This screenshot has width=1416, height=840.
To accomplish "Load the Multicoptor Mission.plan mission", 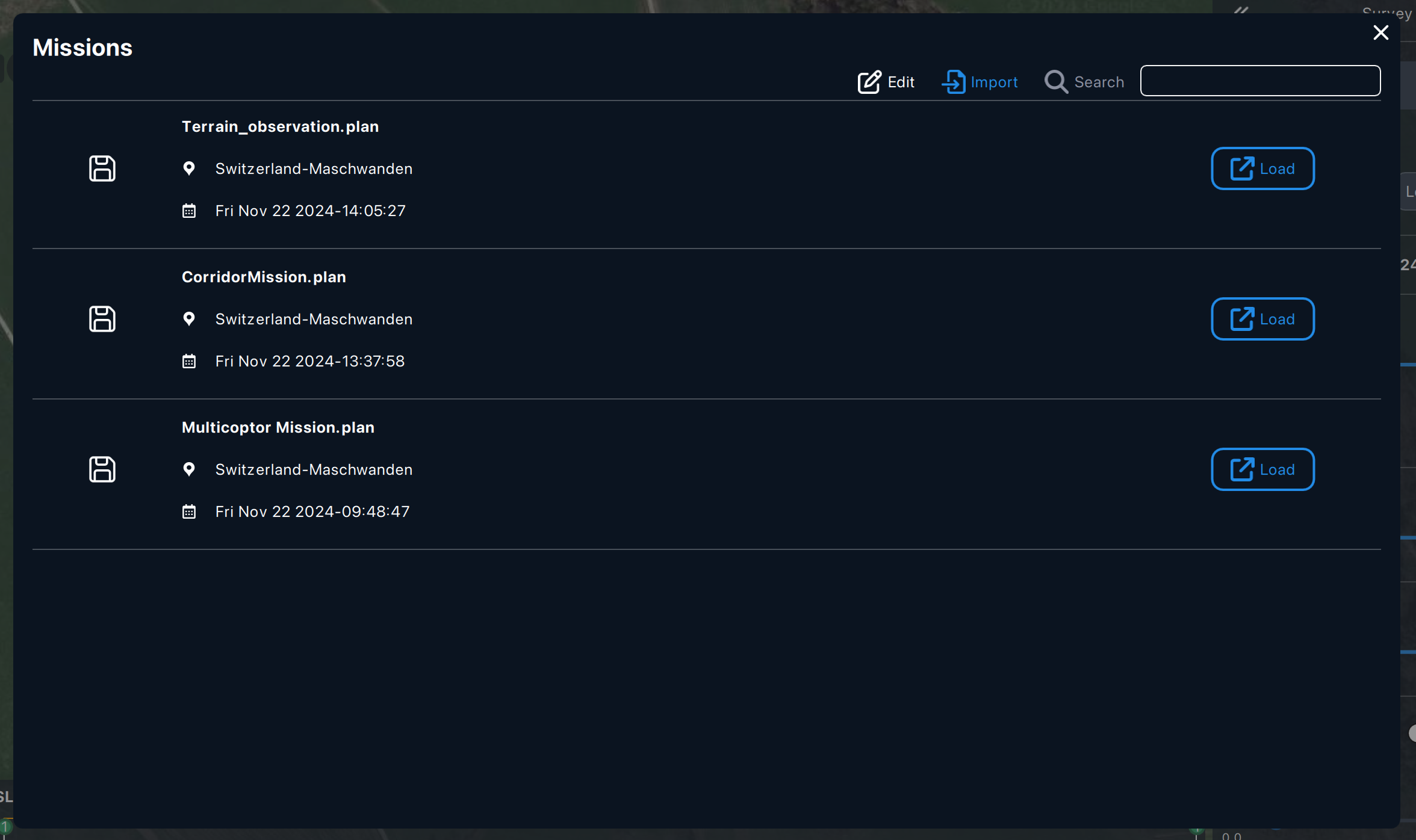I will (1262, 469).
